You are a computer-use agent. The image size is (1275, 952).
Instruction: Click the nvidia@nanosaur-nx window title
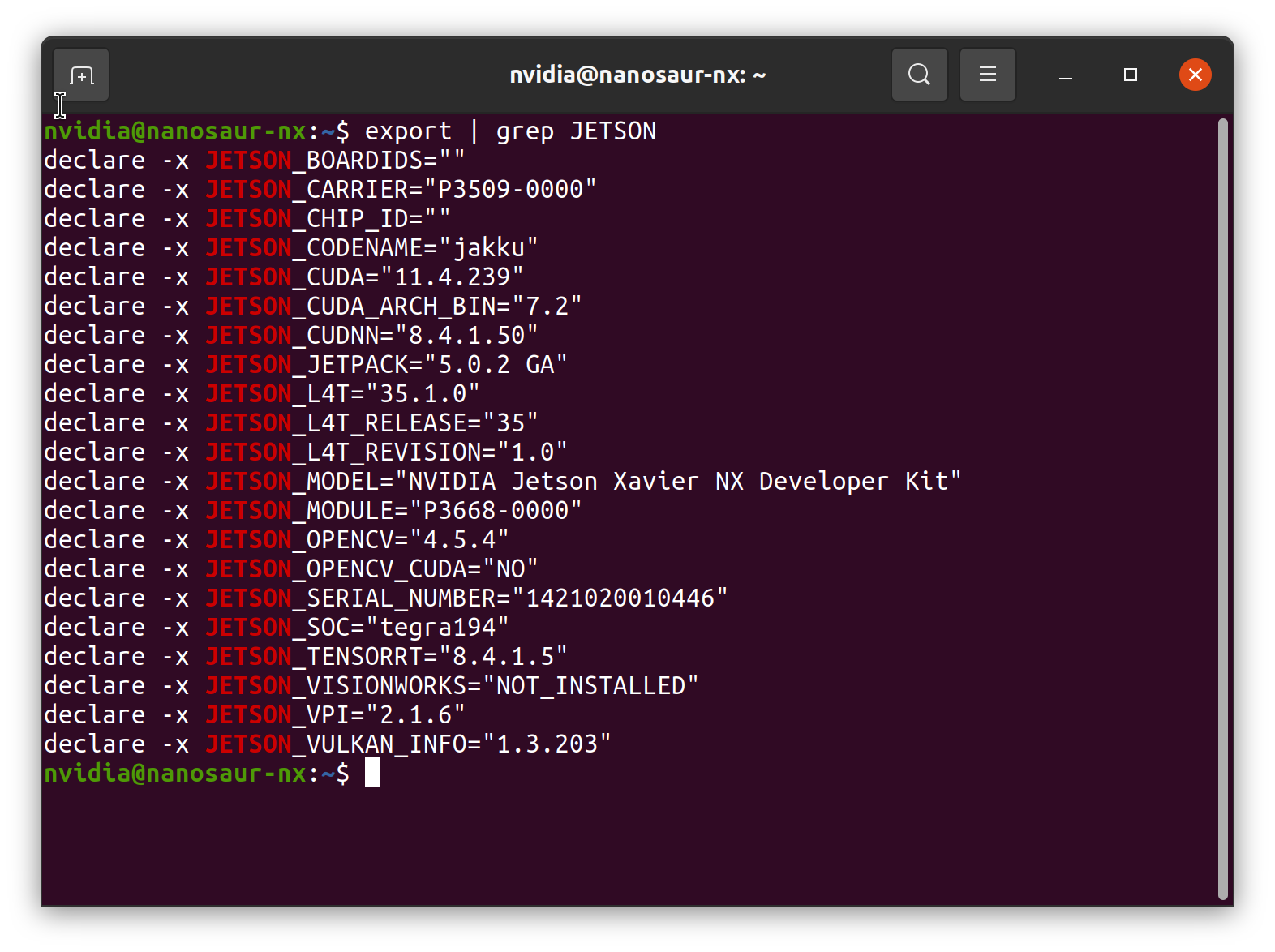(x=637, y=75)
